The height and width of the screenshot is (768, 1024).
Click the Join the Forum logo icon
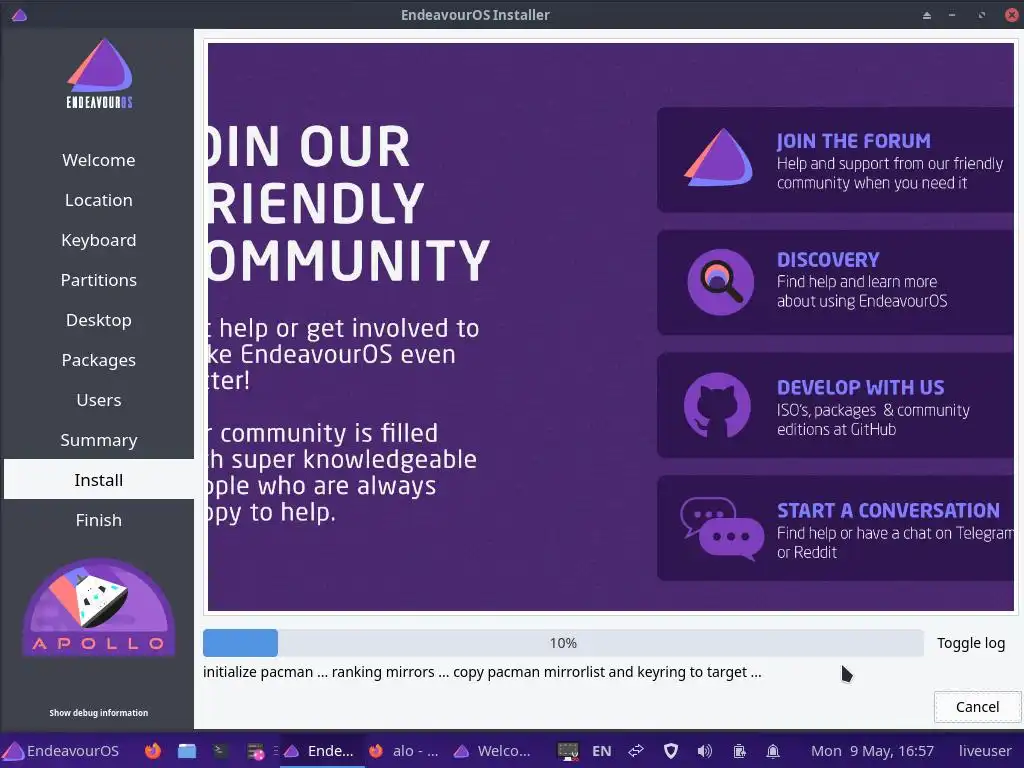718,157
